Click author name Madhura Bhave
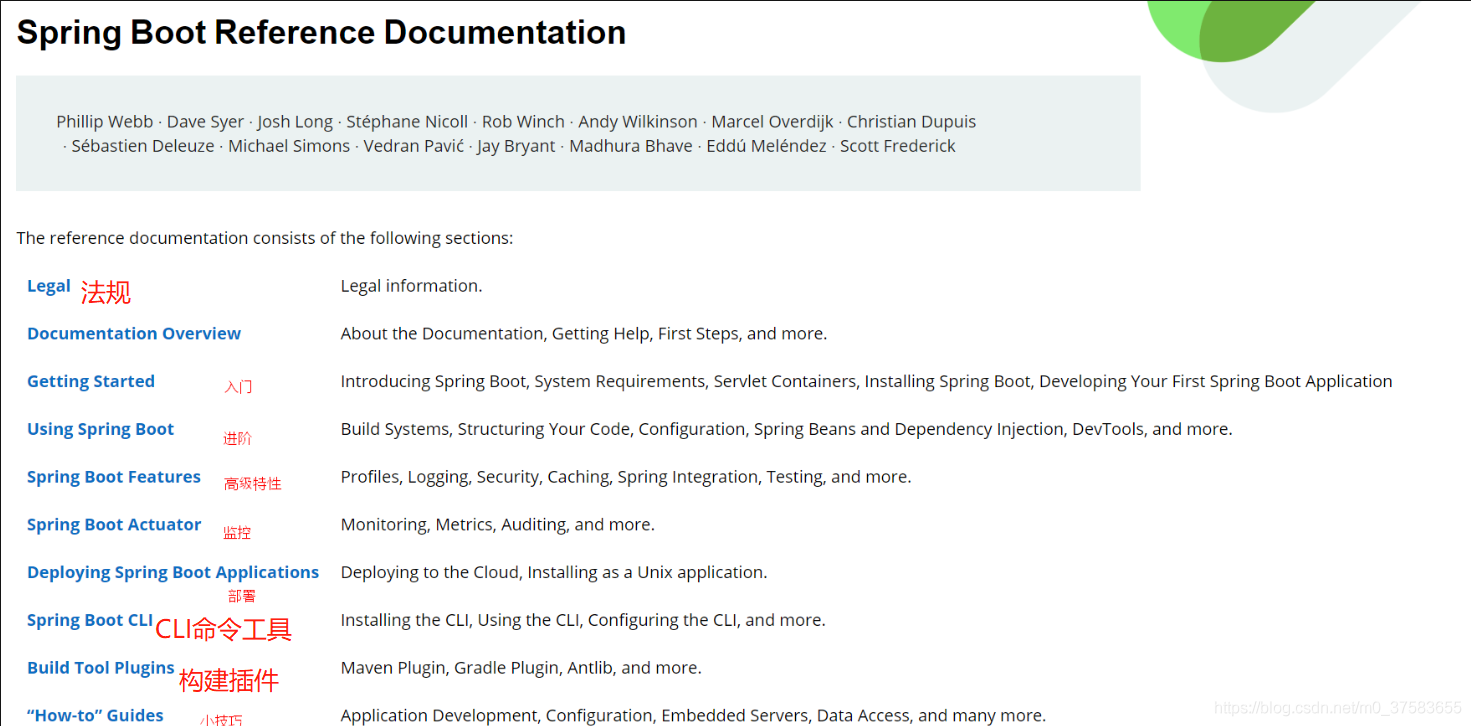1471x726 pixels. click(x=631, y=146)
